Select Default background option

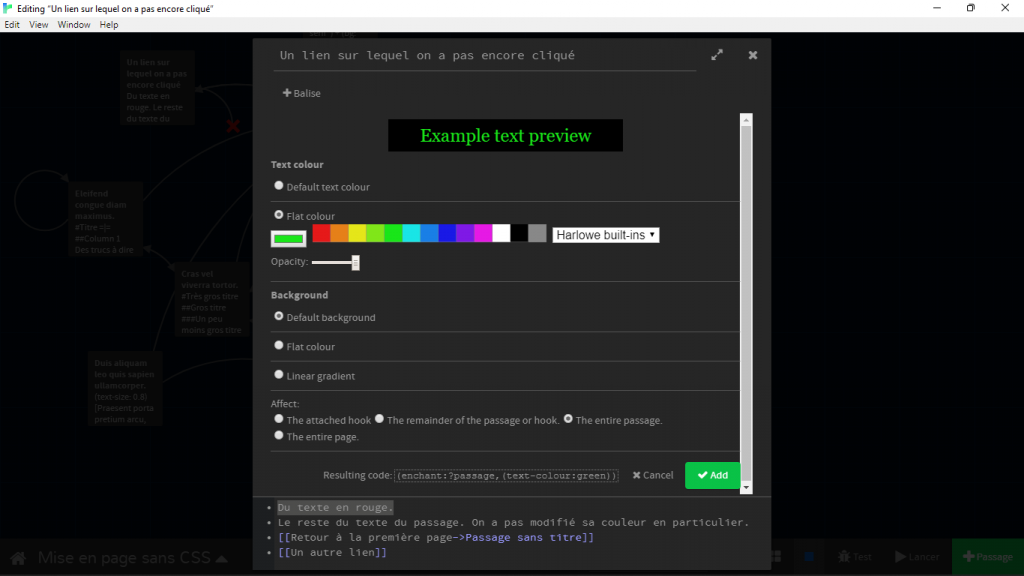point(279,316)
